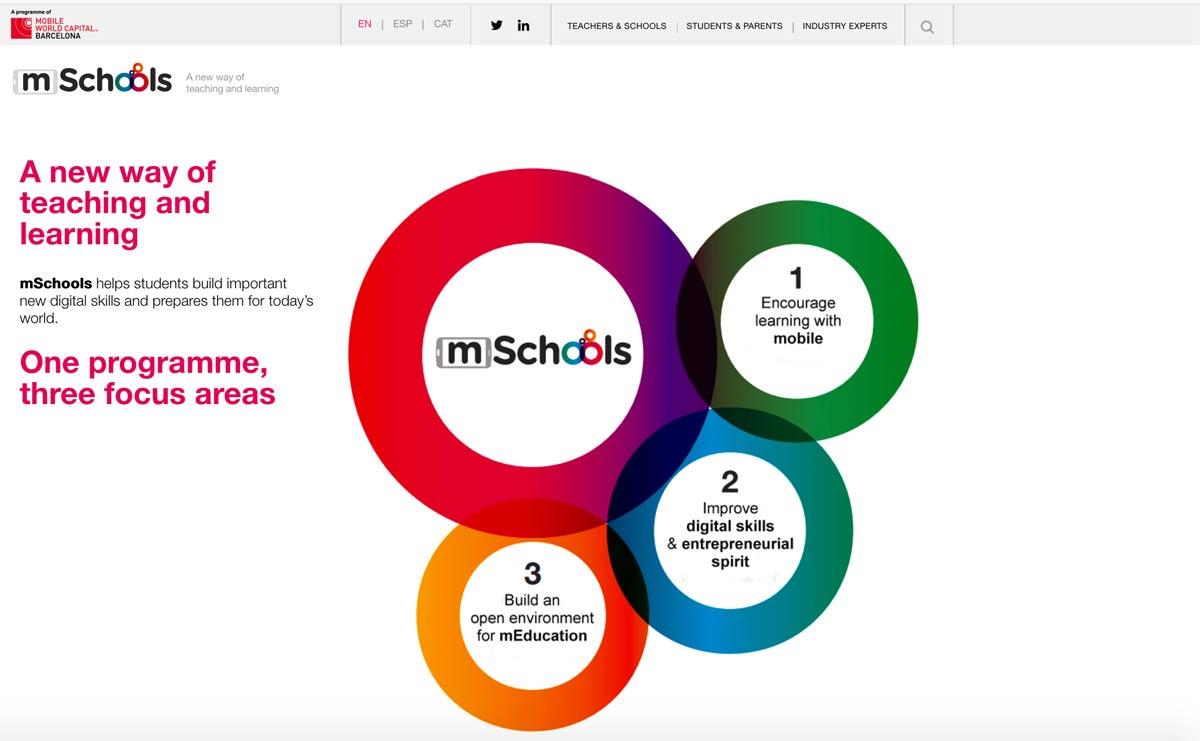The image size is (1200, 741).
Task: Click the search magnifier icon
Action: click(x=927, y=27)
